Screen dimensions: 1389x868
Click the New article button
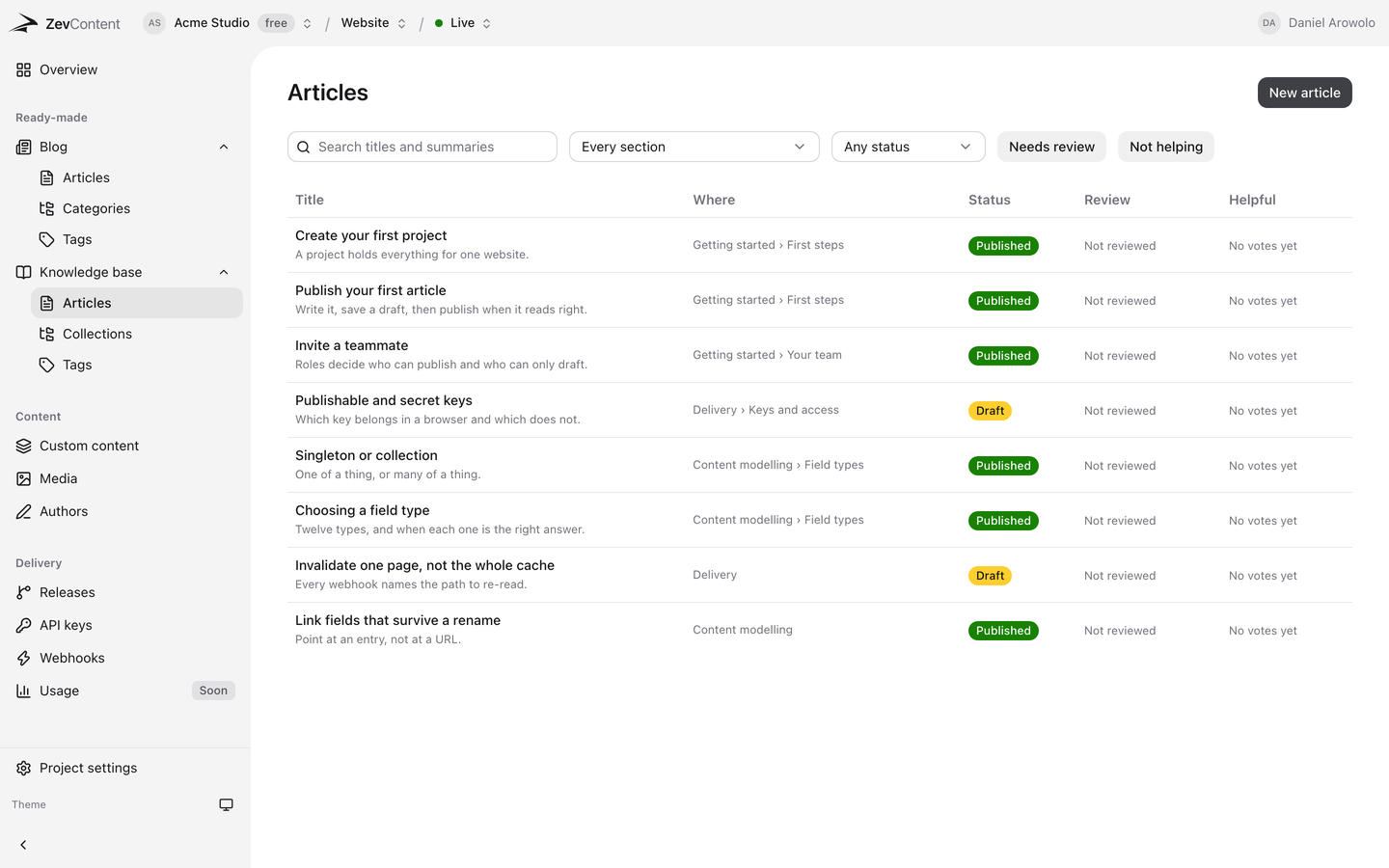point(1304,93)
